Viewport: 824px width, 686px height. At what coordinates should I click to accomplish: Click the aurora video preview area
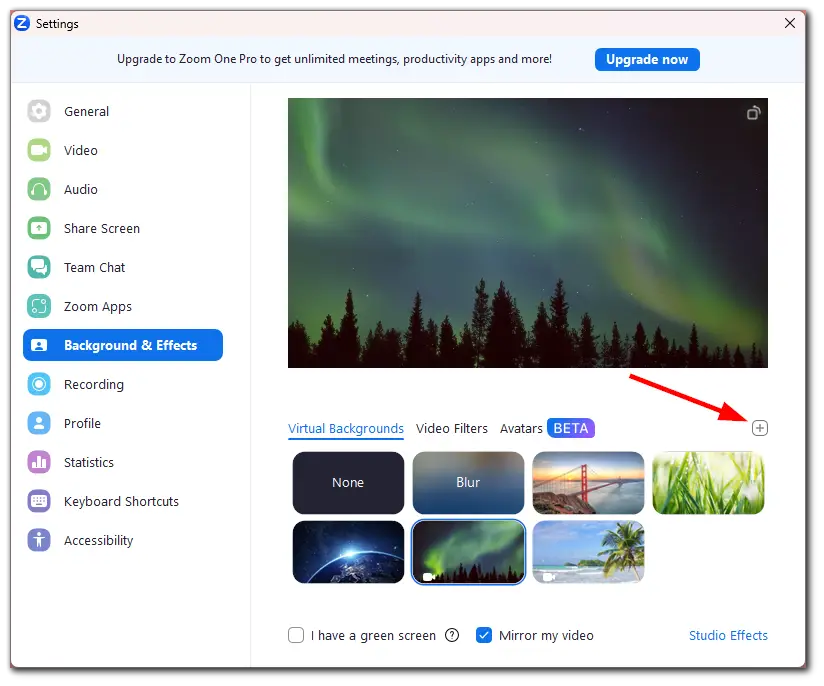[528, 233]
